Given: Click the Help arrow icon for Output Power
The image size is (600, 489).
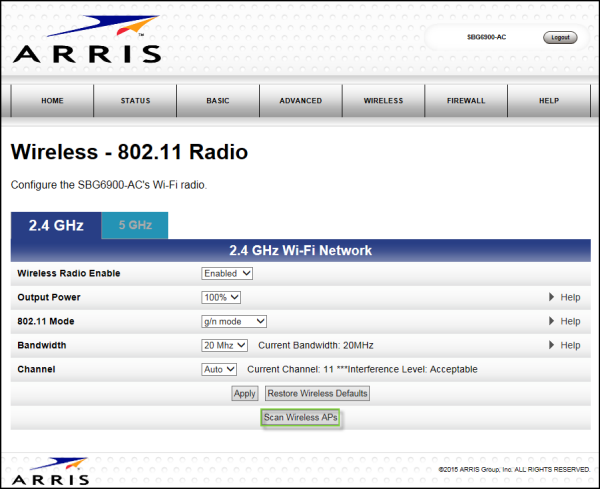Looking at the screenshot, I should tap(550, 298).
